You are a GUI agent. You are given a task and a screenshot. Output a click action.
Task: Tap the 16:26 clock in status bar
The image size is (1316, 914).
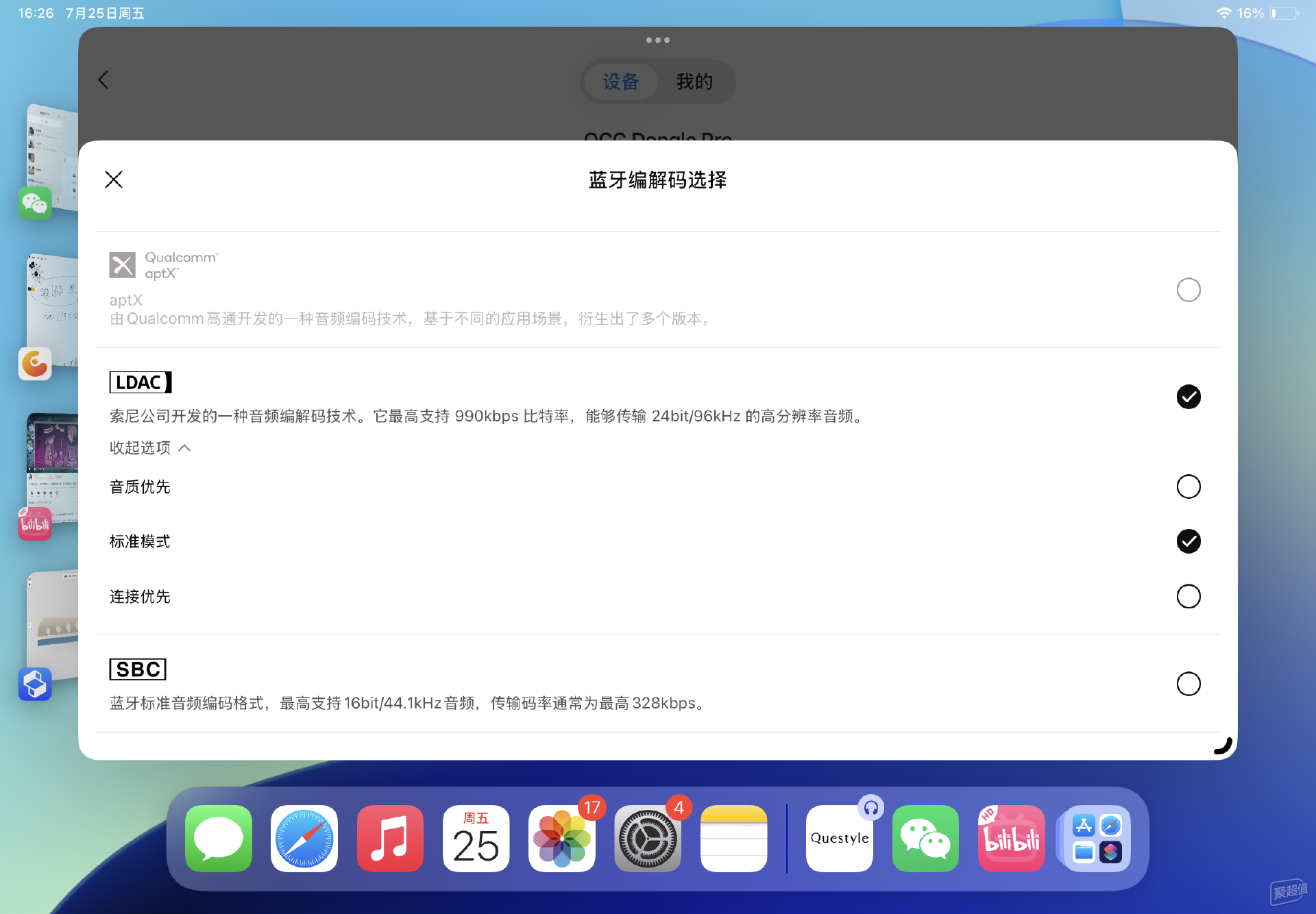coord(36,13)
